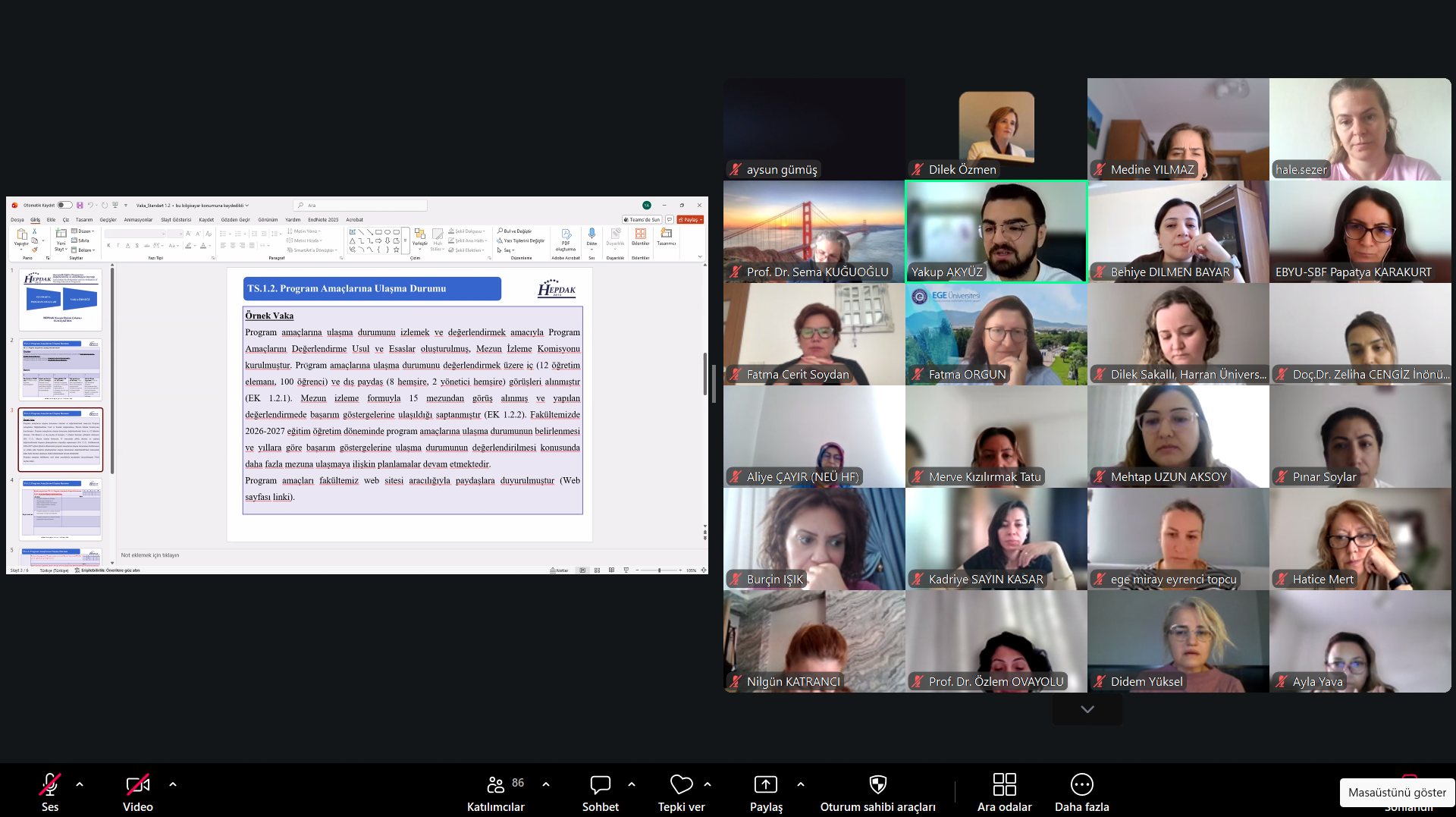This screenshot has height=817, width=1456.
Task: Show more participants with the down chevron
Action: (1087, 709)
